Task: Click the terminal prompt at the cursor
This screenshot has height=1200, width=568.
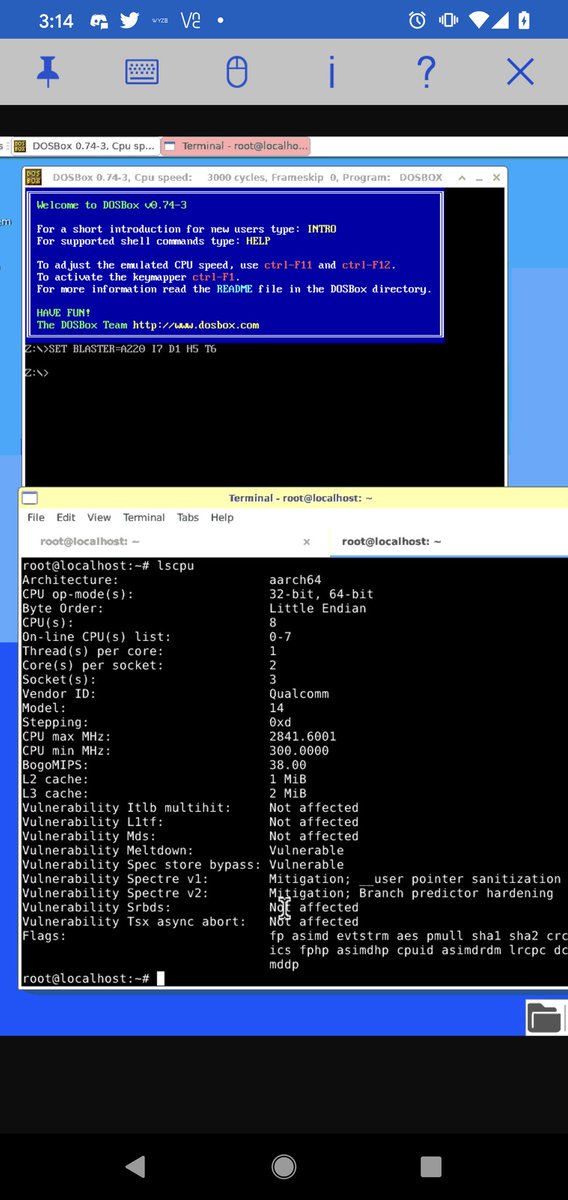Action: pos(160,978)
